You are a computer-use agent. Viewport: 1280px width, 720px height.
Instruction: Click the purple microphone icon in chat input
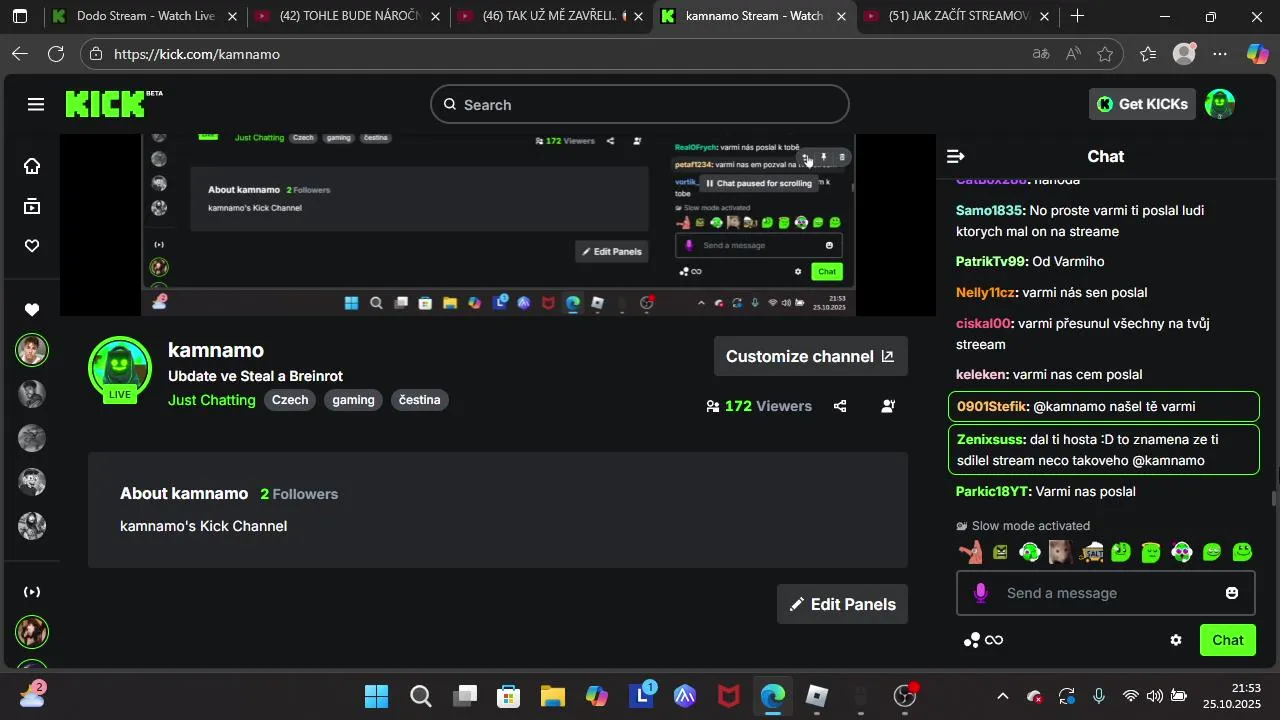pyautogui.click(x=981, y=593)
